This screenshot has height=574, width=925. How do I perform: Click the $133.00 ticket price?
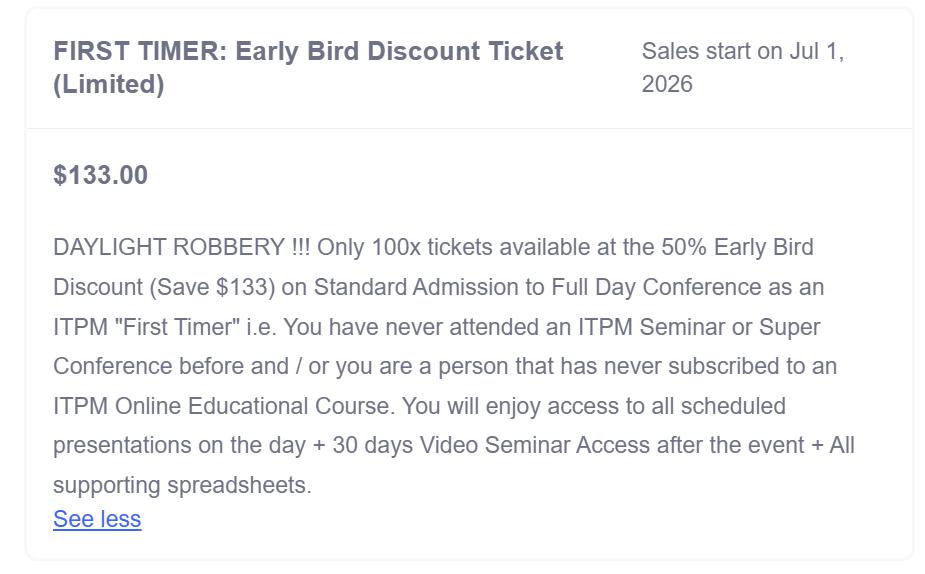100,175
